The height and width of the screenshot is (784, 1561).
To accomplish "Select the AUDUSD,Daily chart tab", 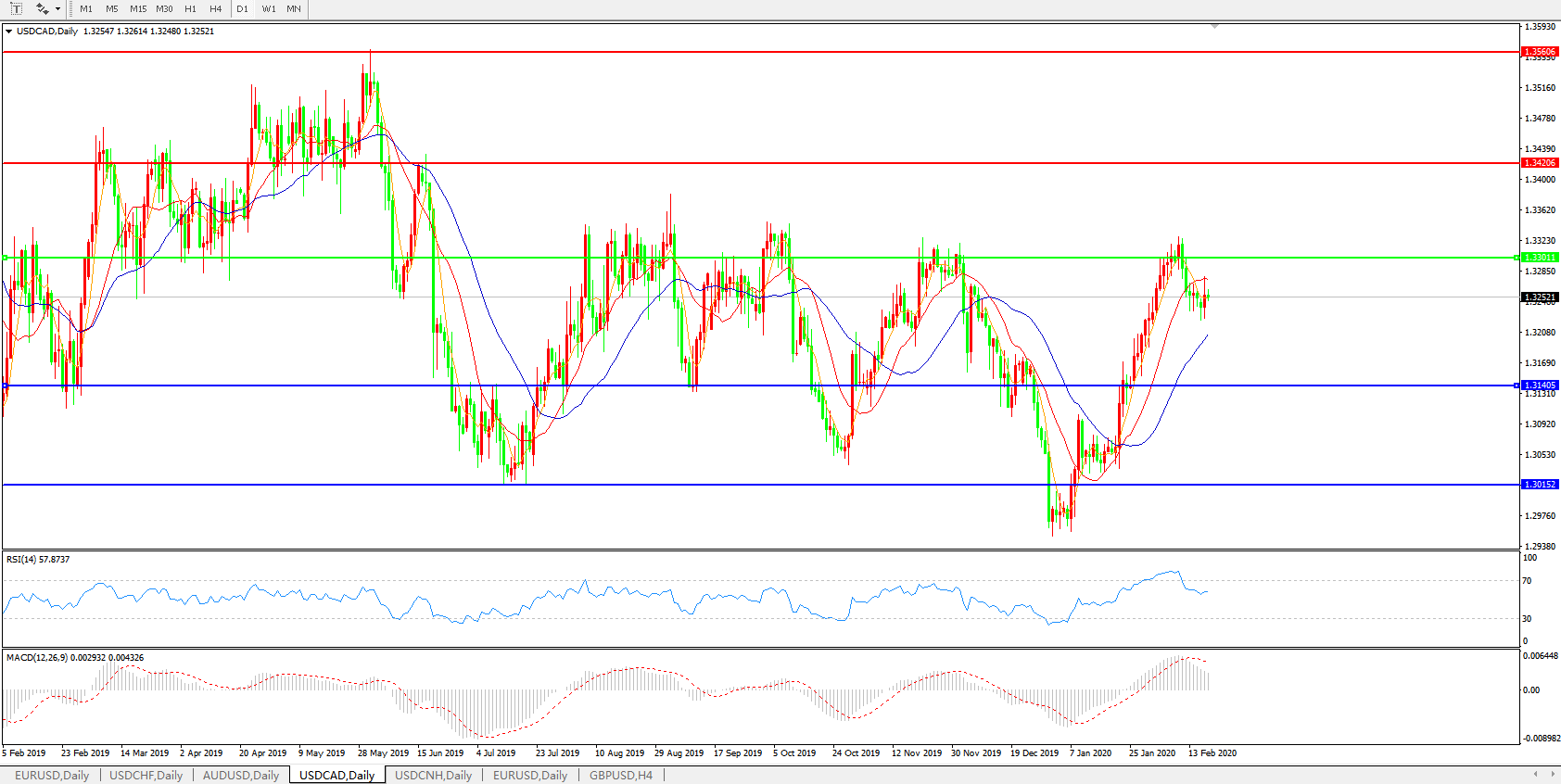I will click(x=240, y=775).
